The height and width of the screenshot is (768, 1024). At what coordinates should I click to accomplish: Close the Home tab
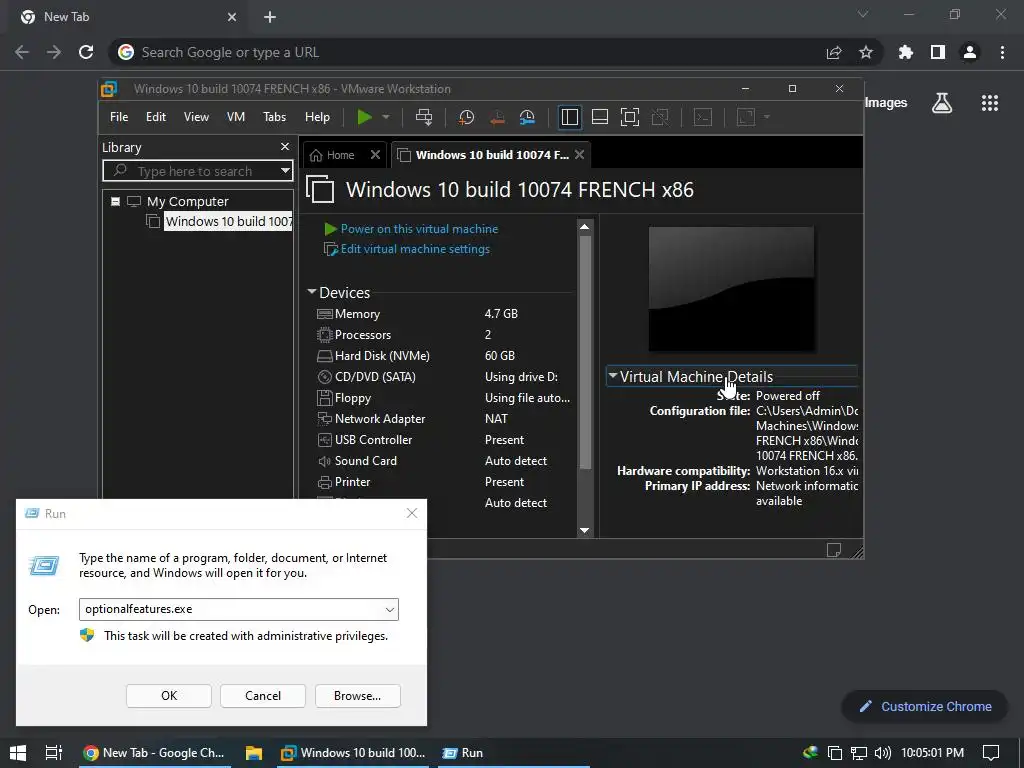click(x=375, y=155)
